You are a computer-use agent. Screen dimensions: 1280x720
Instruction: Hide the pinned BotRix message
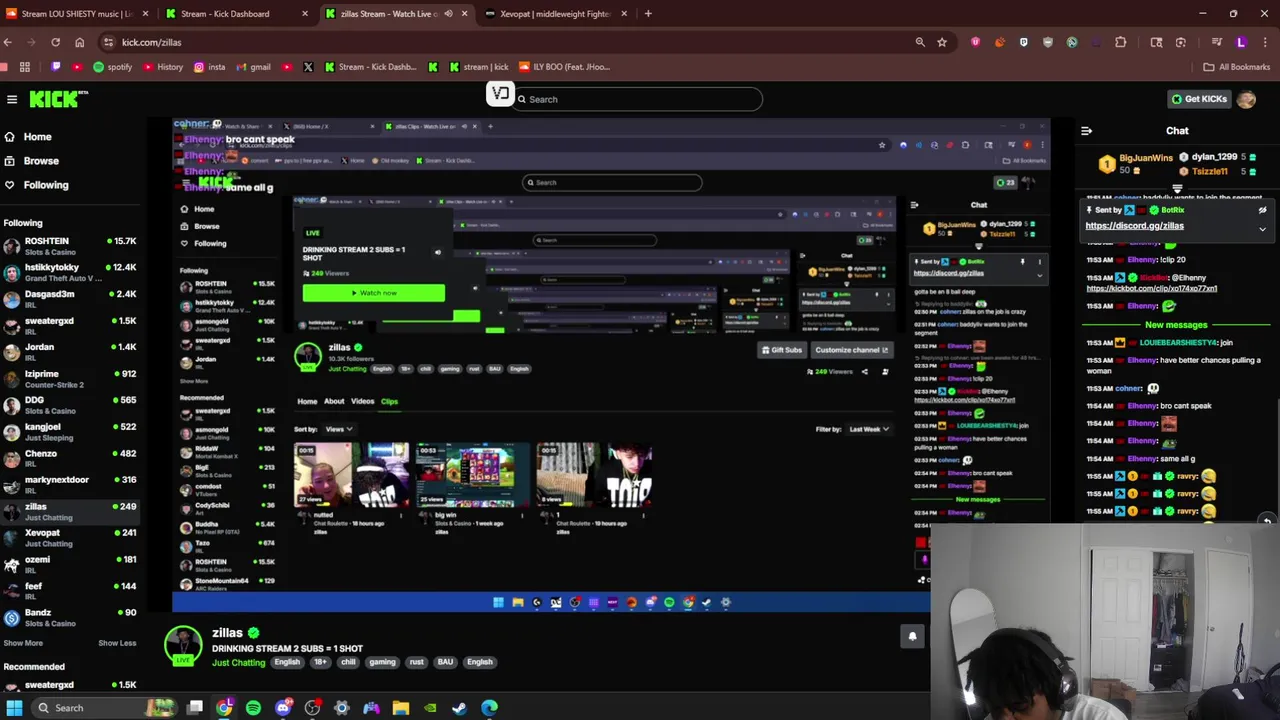1262,210
